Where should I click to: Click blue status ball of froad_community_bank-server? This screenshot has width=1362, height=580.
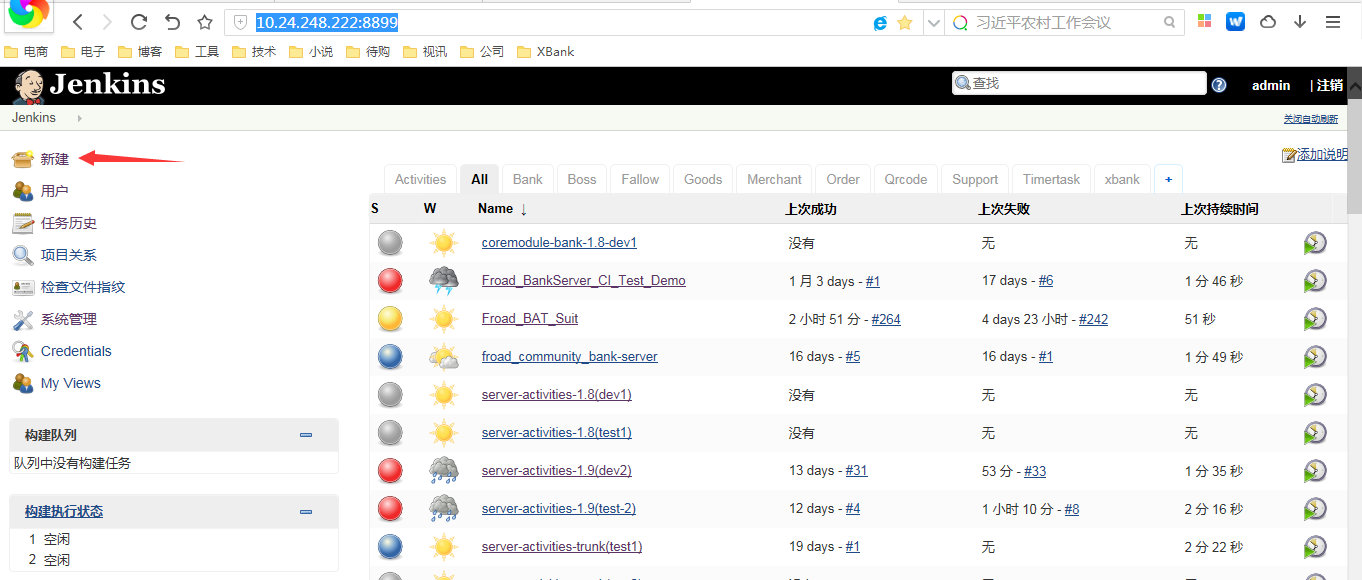tap(390, 357)
